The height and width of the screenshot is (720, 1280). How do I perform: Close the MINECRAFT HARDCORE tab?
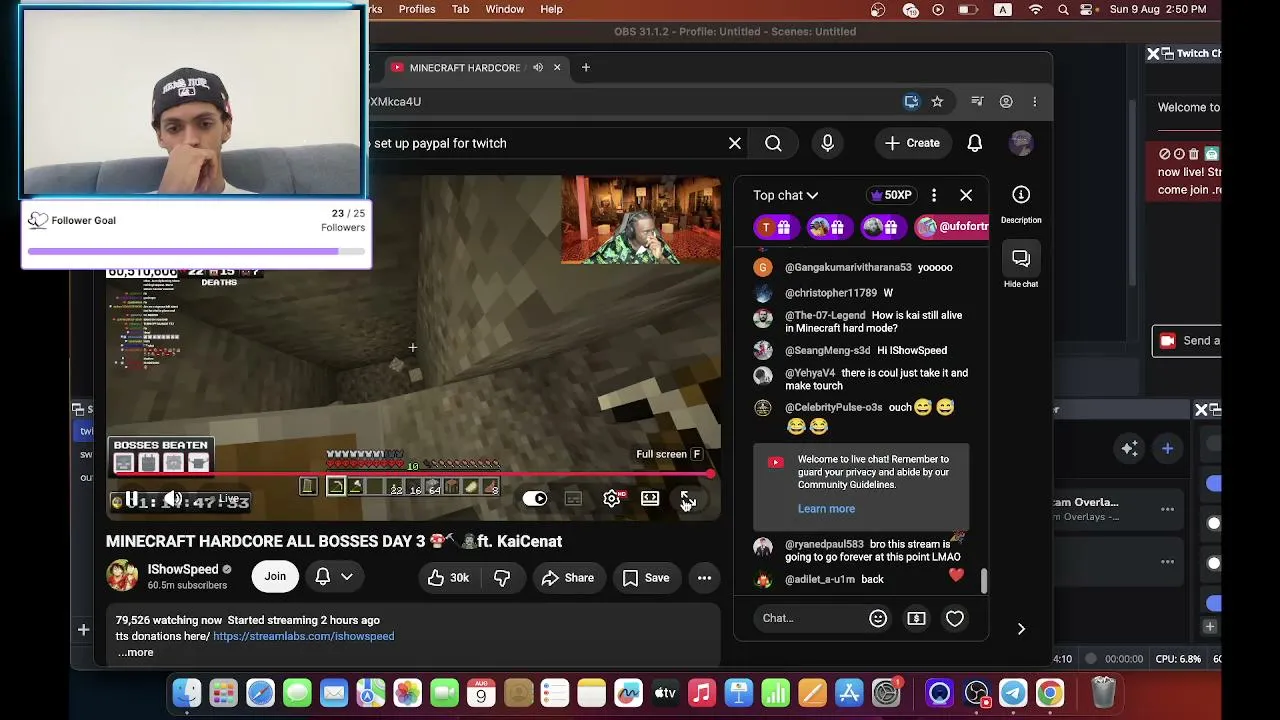pos(557,68)
